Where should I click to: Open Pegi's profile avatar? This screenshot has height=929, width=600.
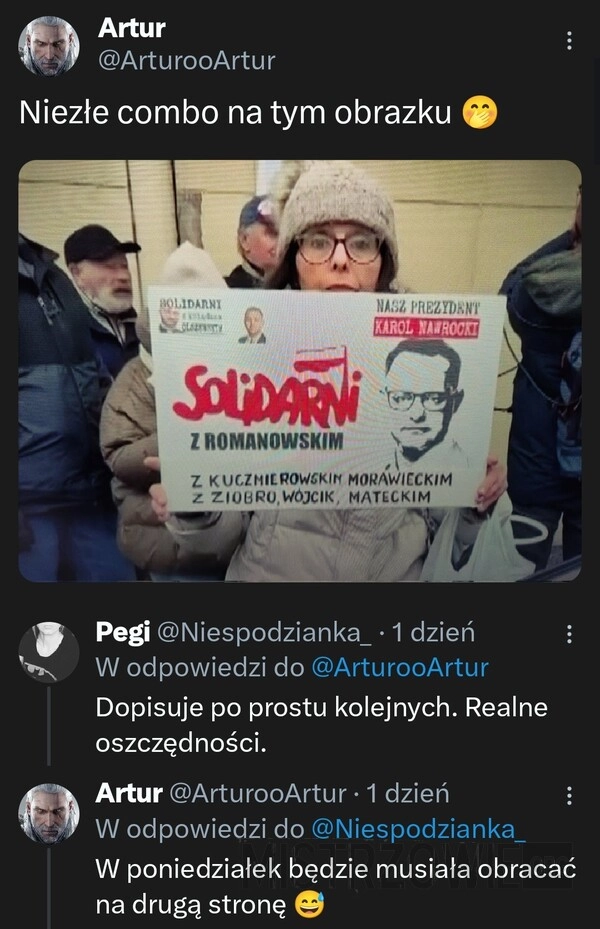[49, 652]
